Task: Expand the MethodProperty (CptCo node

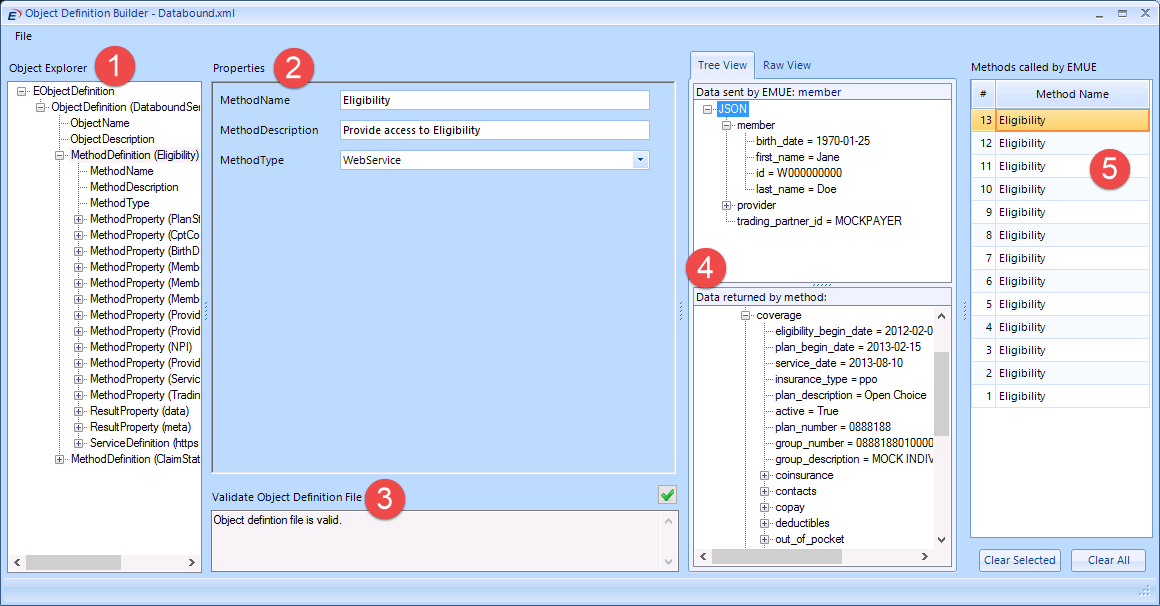Action: 78,235
